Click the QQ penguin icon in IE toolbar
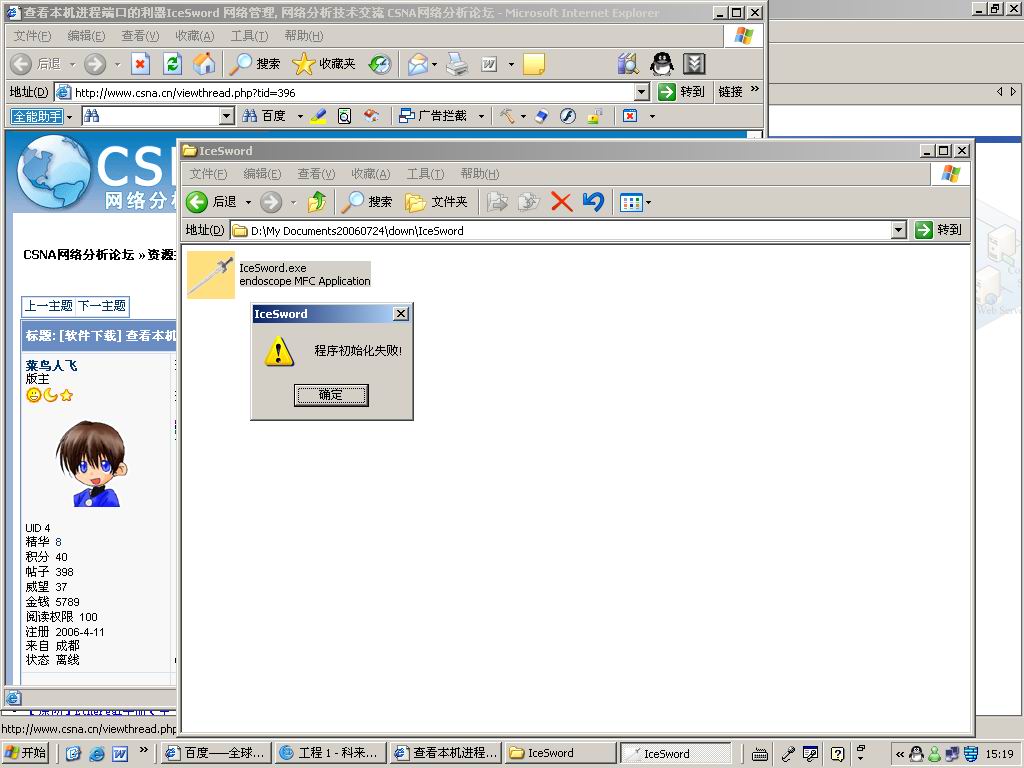The height and width of the screenshot is (768, 1024). pyautogui.click(x=661, y=64)
